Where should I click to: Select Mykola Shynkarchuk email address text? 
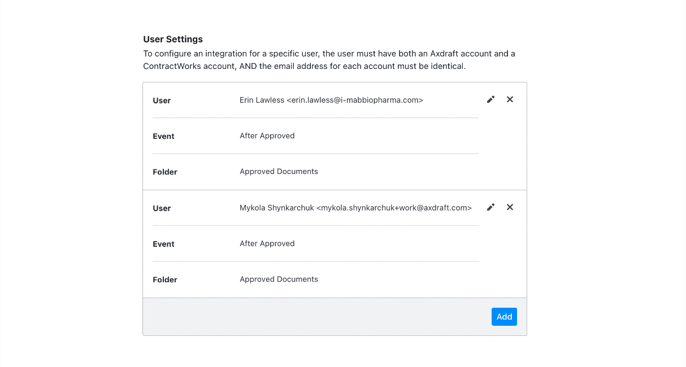point(394,208)
